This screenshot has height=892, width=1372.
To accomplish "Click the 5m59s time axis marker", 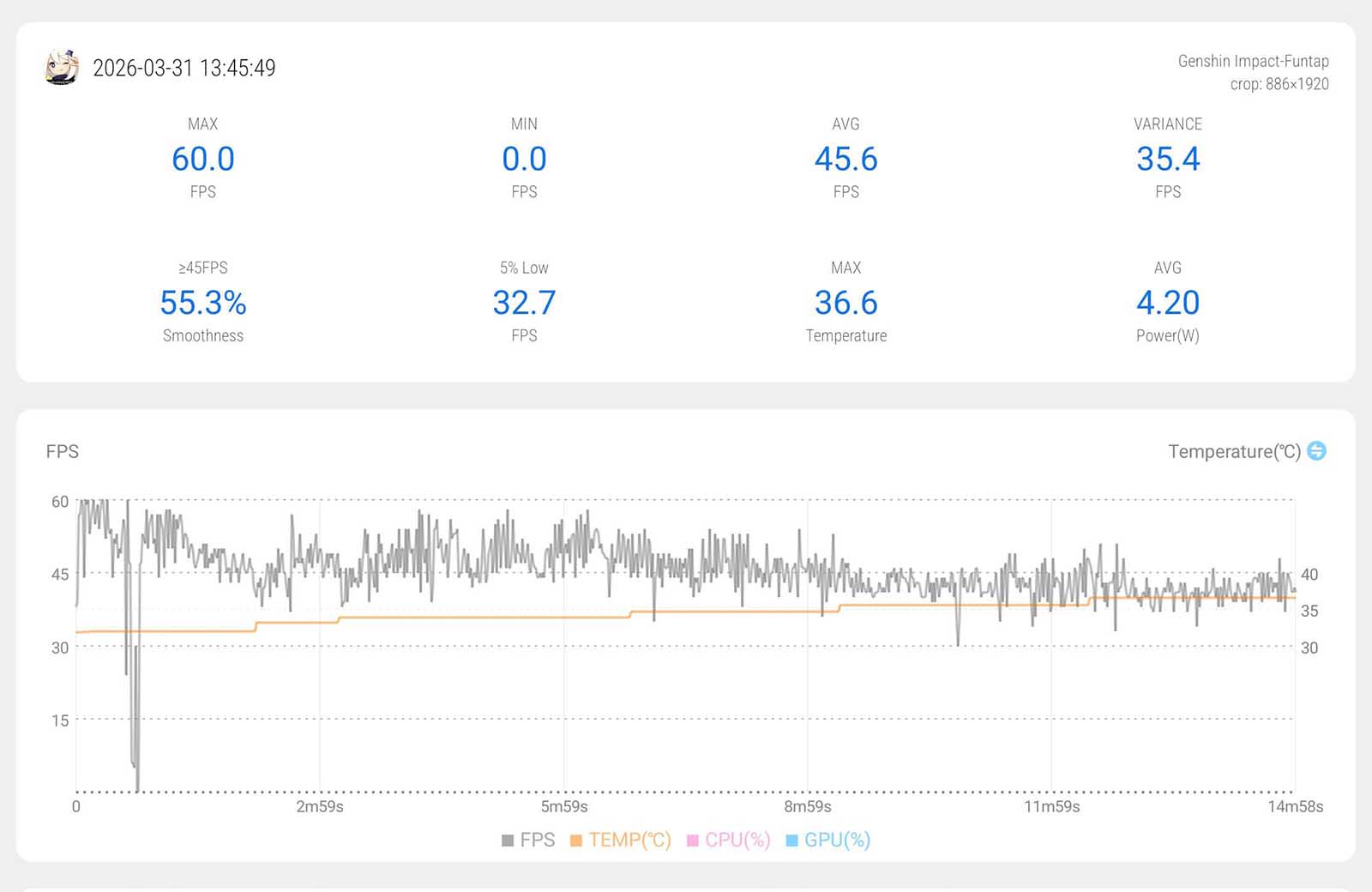I will (564, 807).
